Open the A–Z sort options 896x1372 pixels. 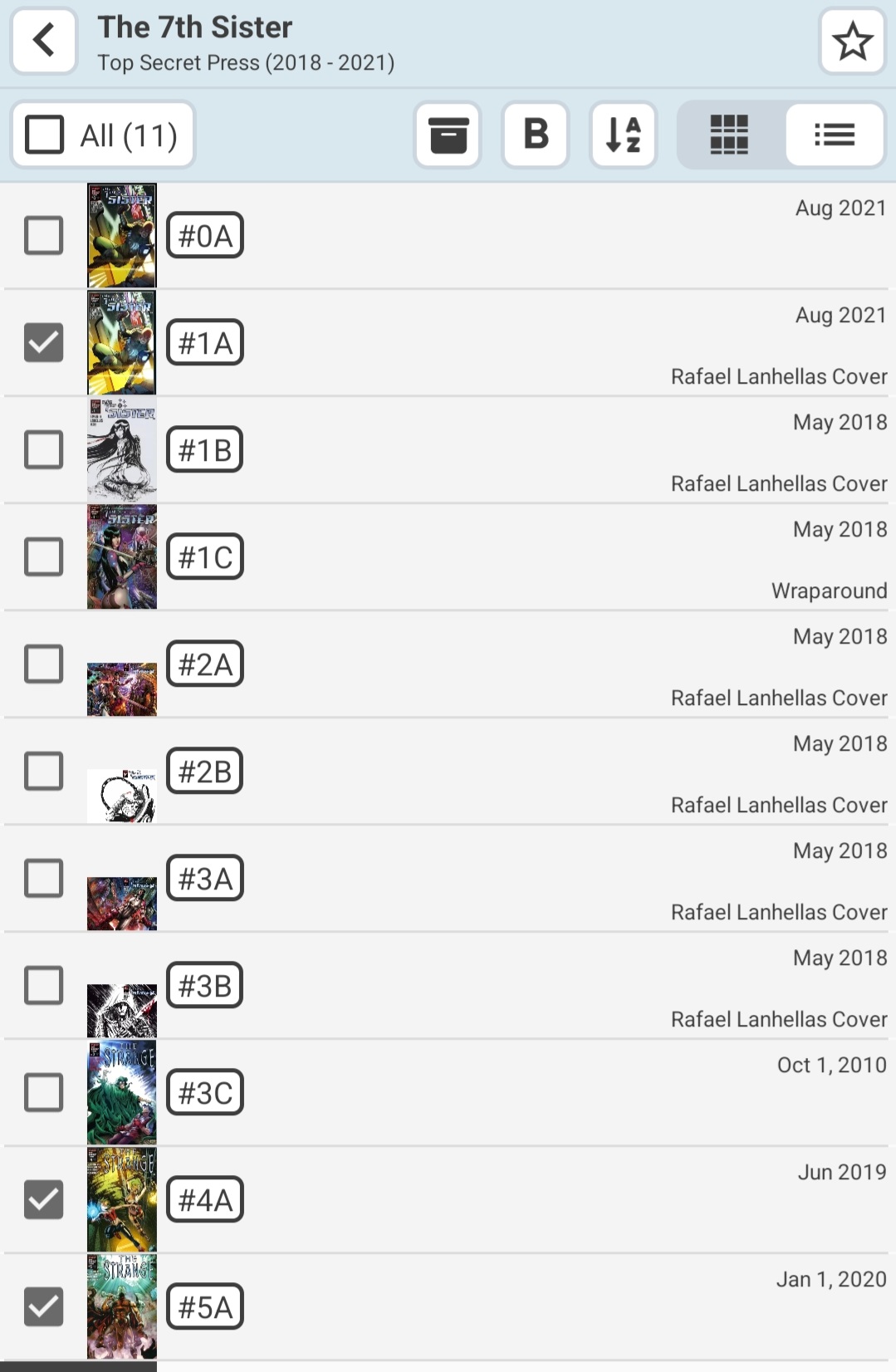pyautogui.click(x=624, y=135)
